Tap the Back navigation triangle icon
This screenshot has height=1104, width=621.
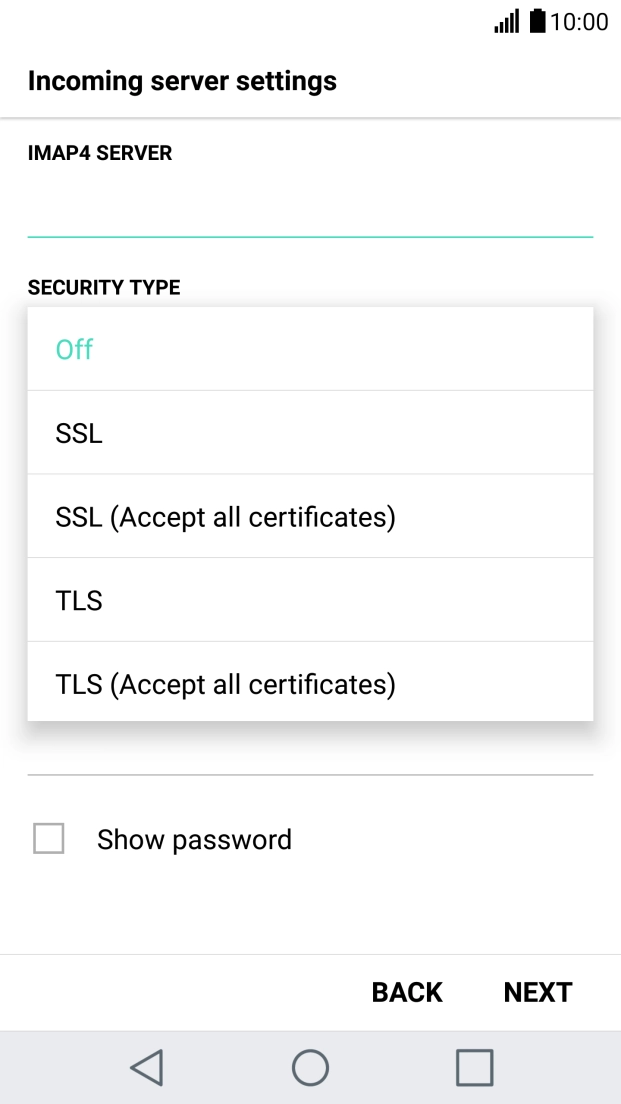146,1067
